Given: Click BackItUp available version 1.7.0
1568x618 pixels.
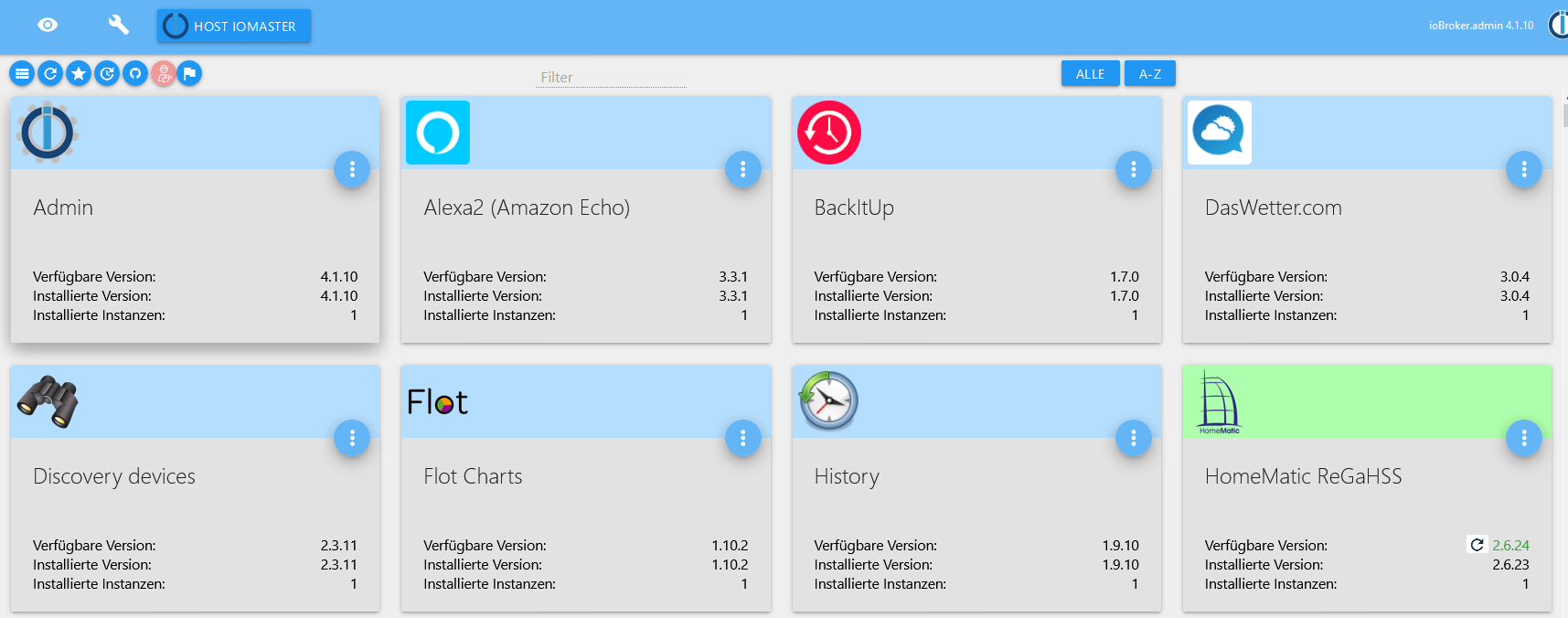Looking at the screenshot, I should [1125, 276].
